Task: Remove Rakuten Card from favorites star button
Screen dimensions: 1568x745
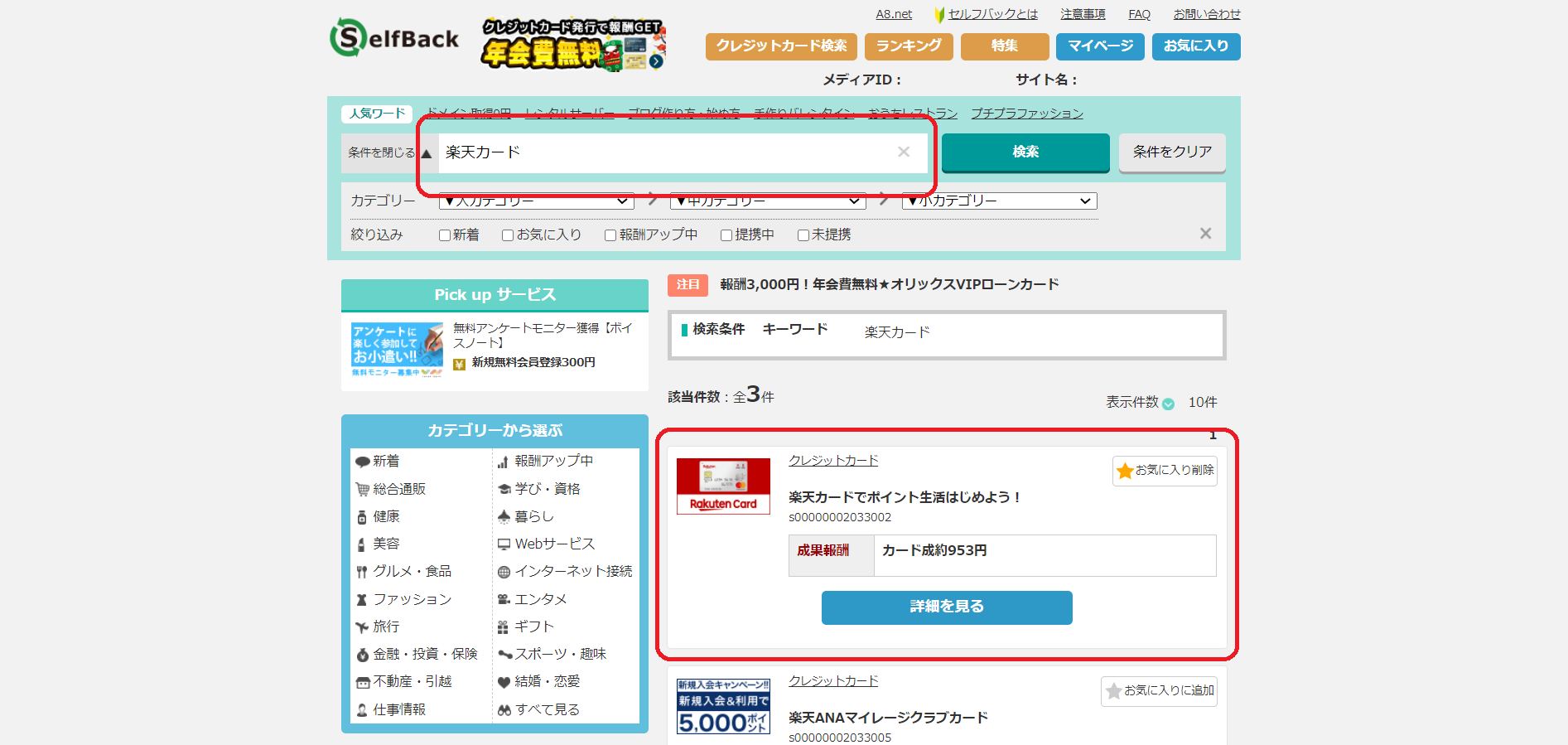Action: (x=1165, y=471)
